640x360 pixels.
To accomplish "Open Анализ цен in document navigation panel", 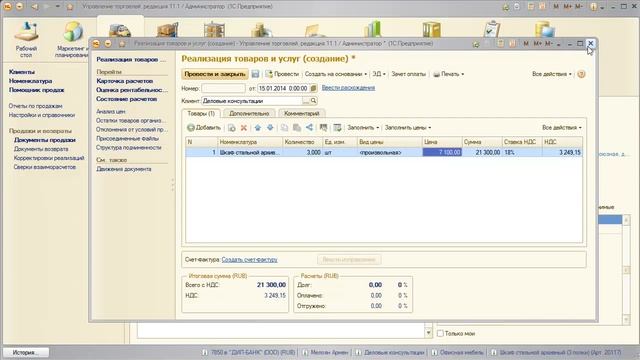I will point(111,111).
